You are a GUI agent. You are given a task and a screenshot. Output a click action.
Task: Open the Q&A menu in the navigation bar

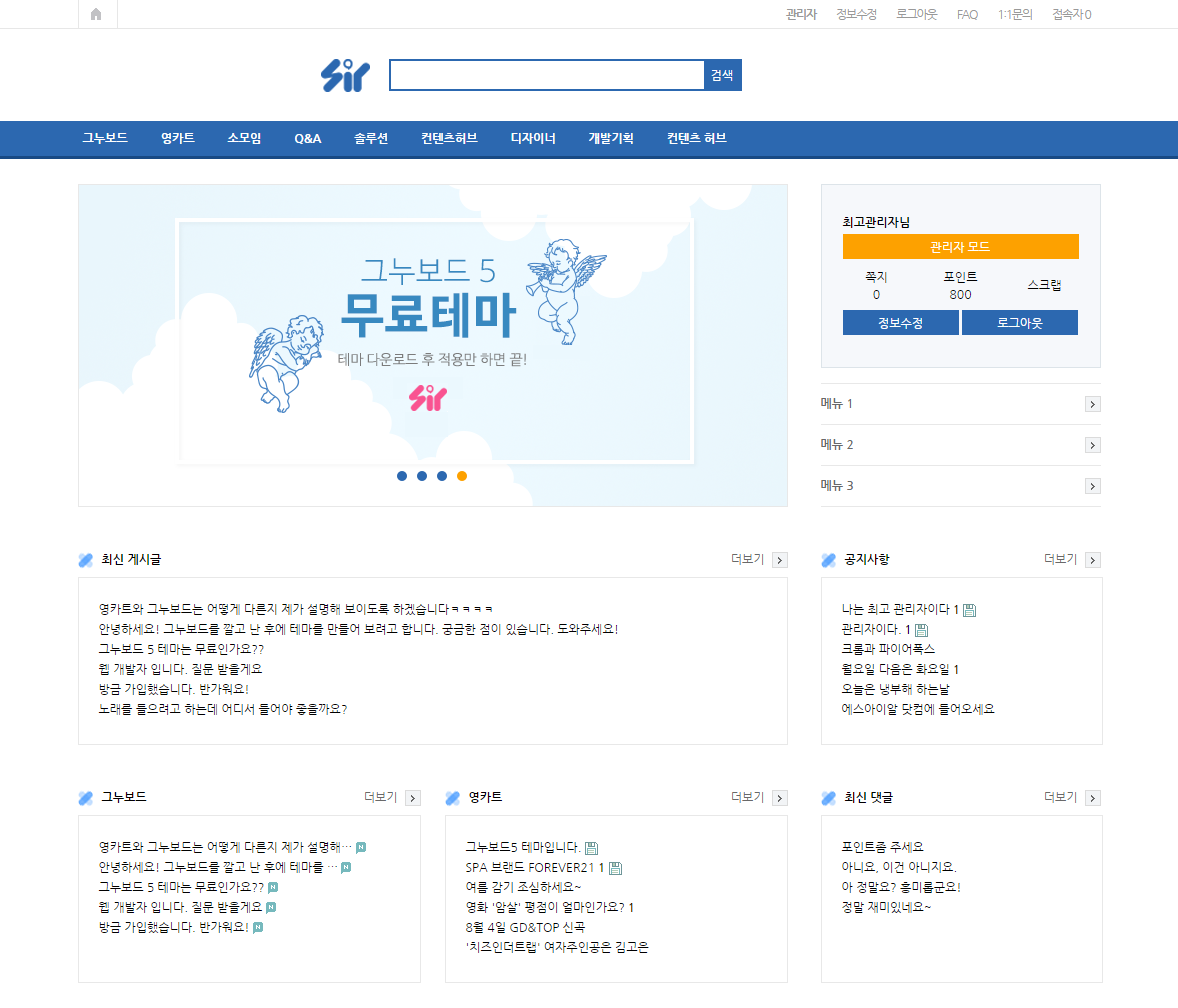(307, 139)
